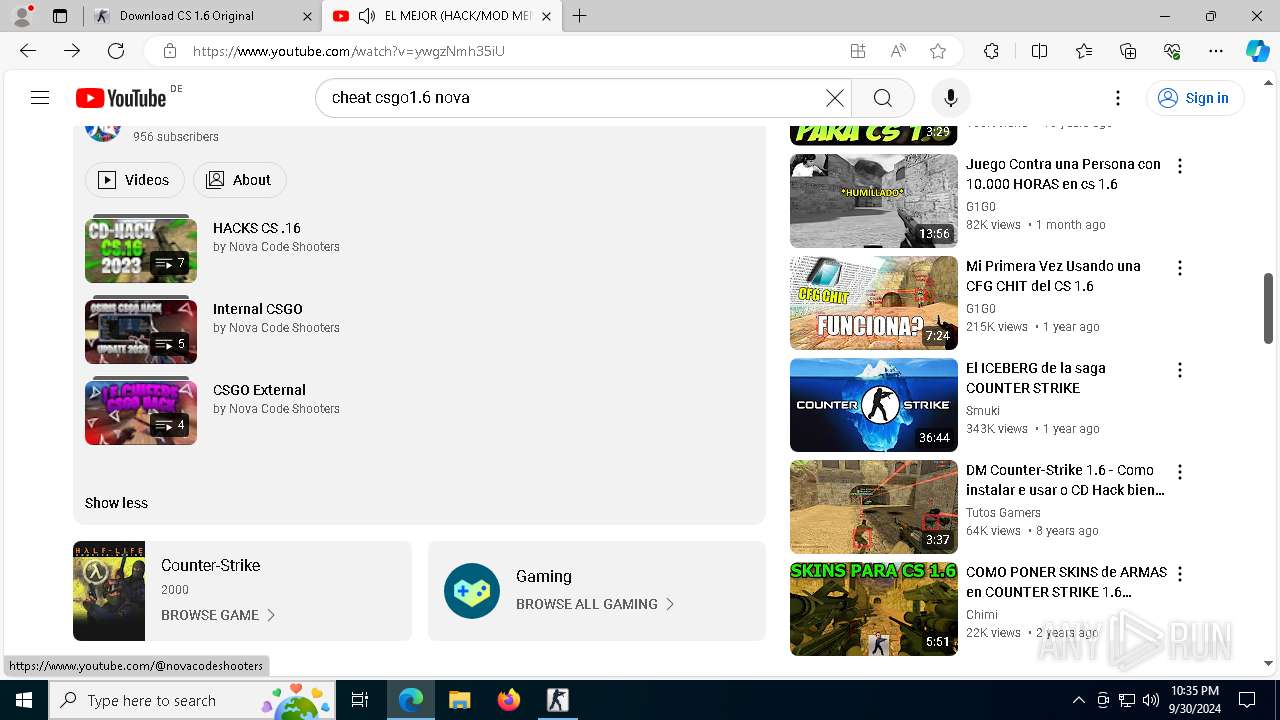Open options for Mi Primera Vez video
Viewport: 1280px width, 720px height.
[x=1180, y=268]
